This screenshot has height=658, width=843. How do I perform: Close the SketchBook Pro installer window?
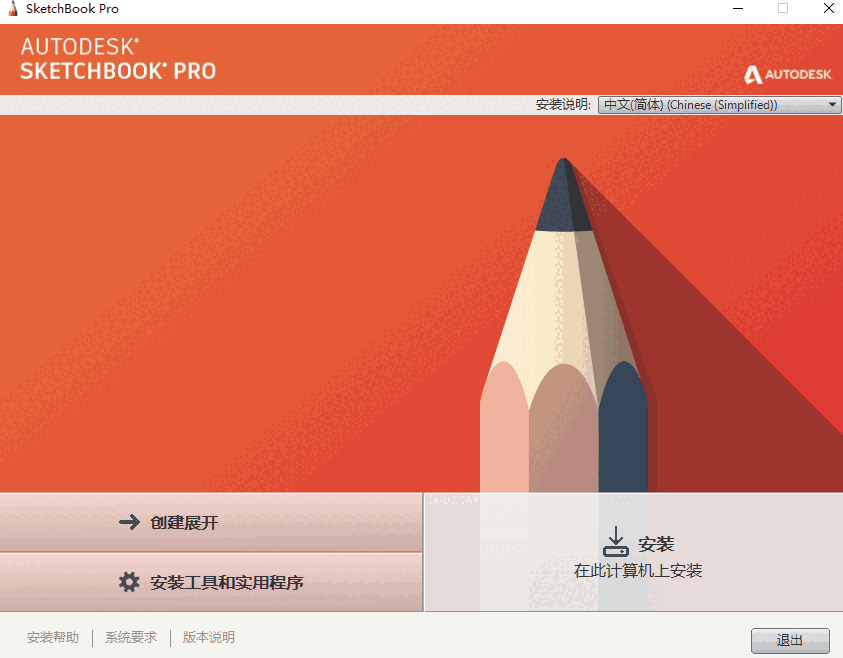(x=828, y=9)
